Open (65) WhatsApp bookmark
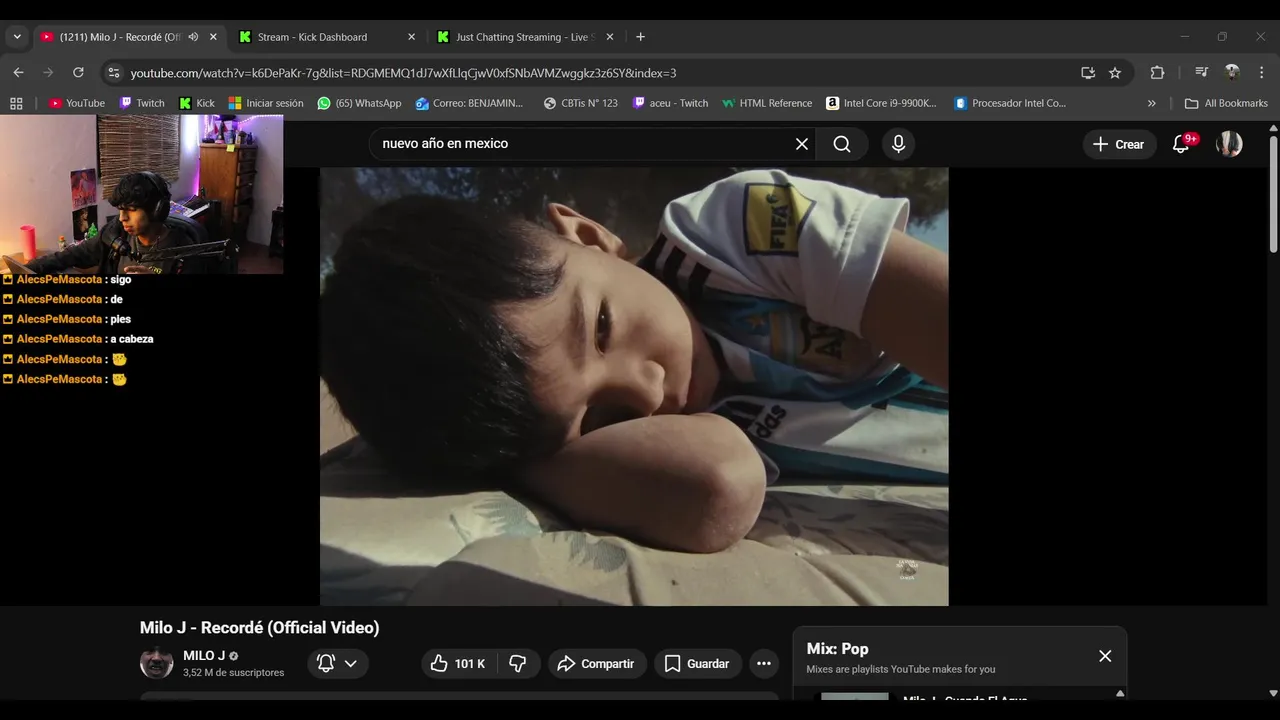 coord(359,103)
